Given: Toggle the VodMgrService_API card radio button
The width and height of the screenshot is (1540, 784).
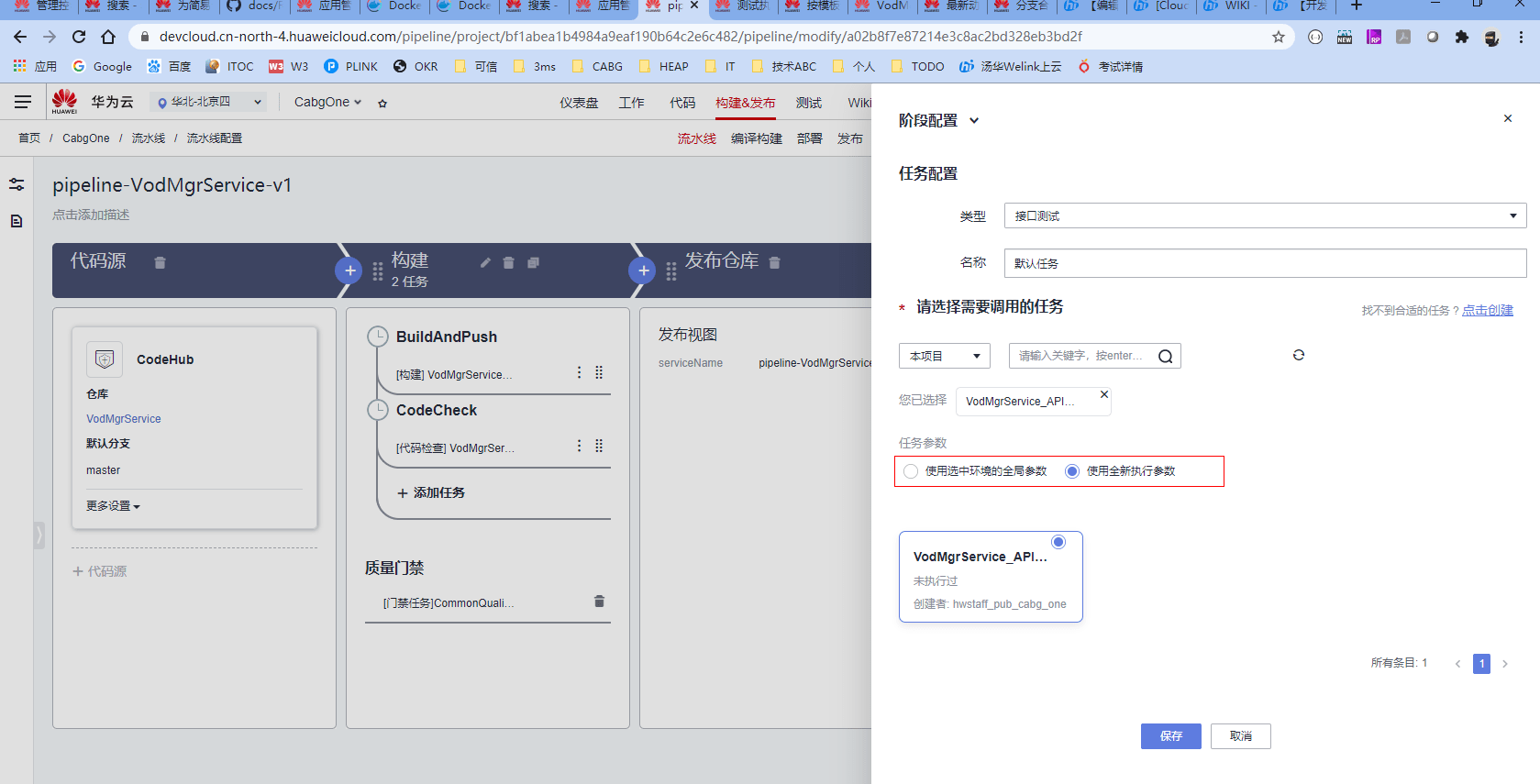Looking at the screenshot, I should [x=1058, y=542].
